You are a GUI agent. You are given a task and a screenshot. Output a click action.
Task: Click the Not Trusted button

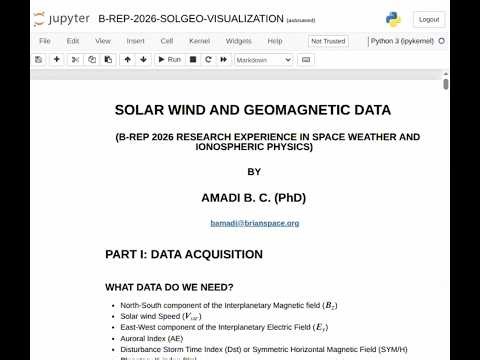pos(328,41)
